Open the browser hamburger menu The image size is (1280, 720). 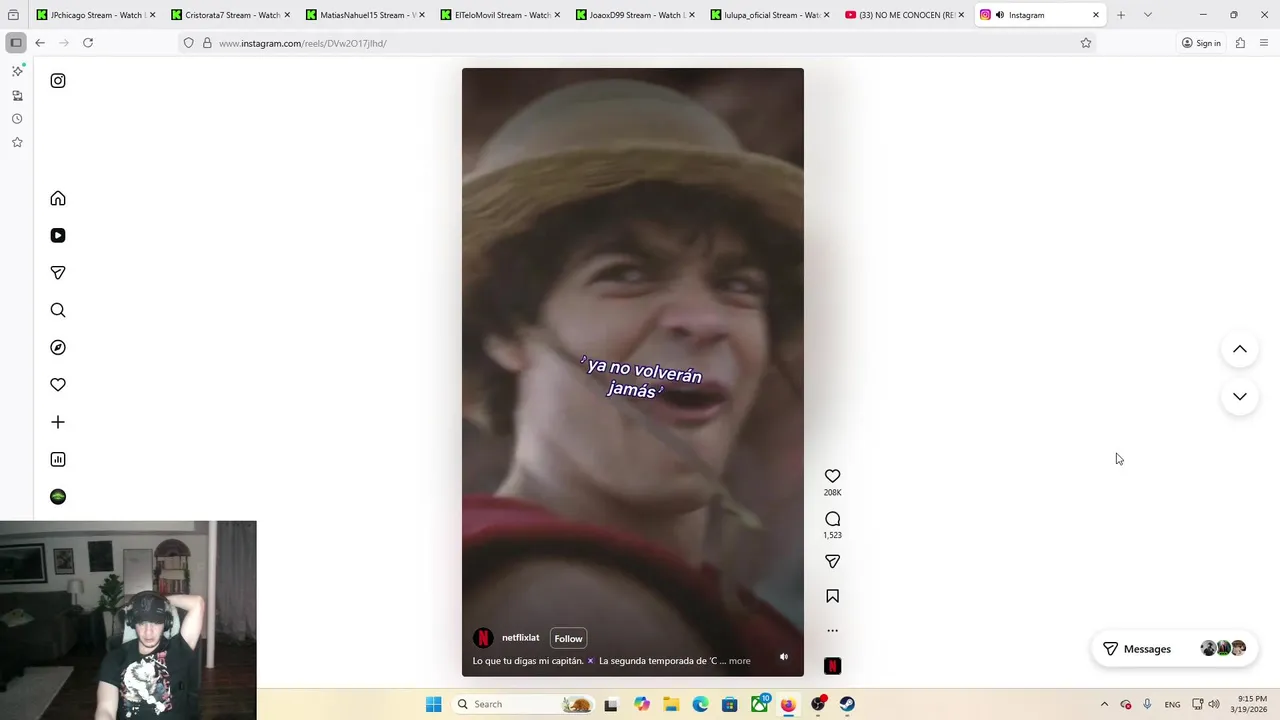[x=1264, y=43]
